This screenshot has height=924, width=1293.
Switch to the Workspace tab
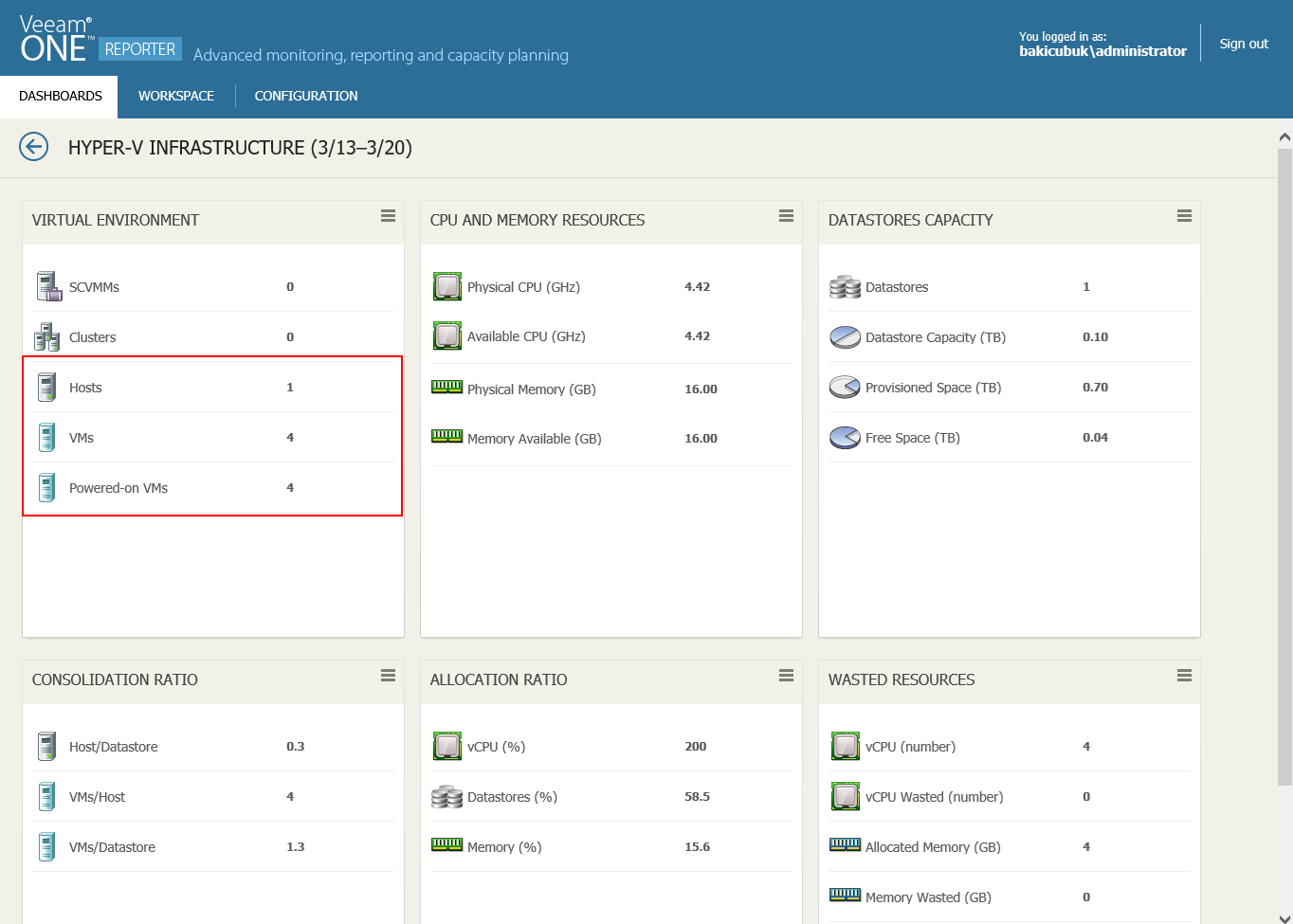pyautogui.click(x=176, y=96)
